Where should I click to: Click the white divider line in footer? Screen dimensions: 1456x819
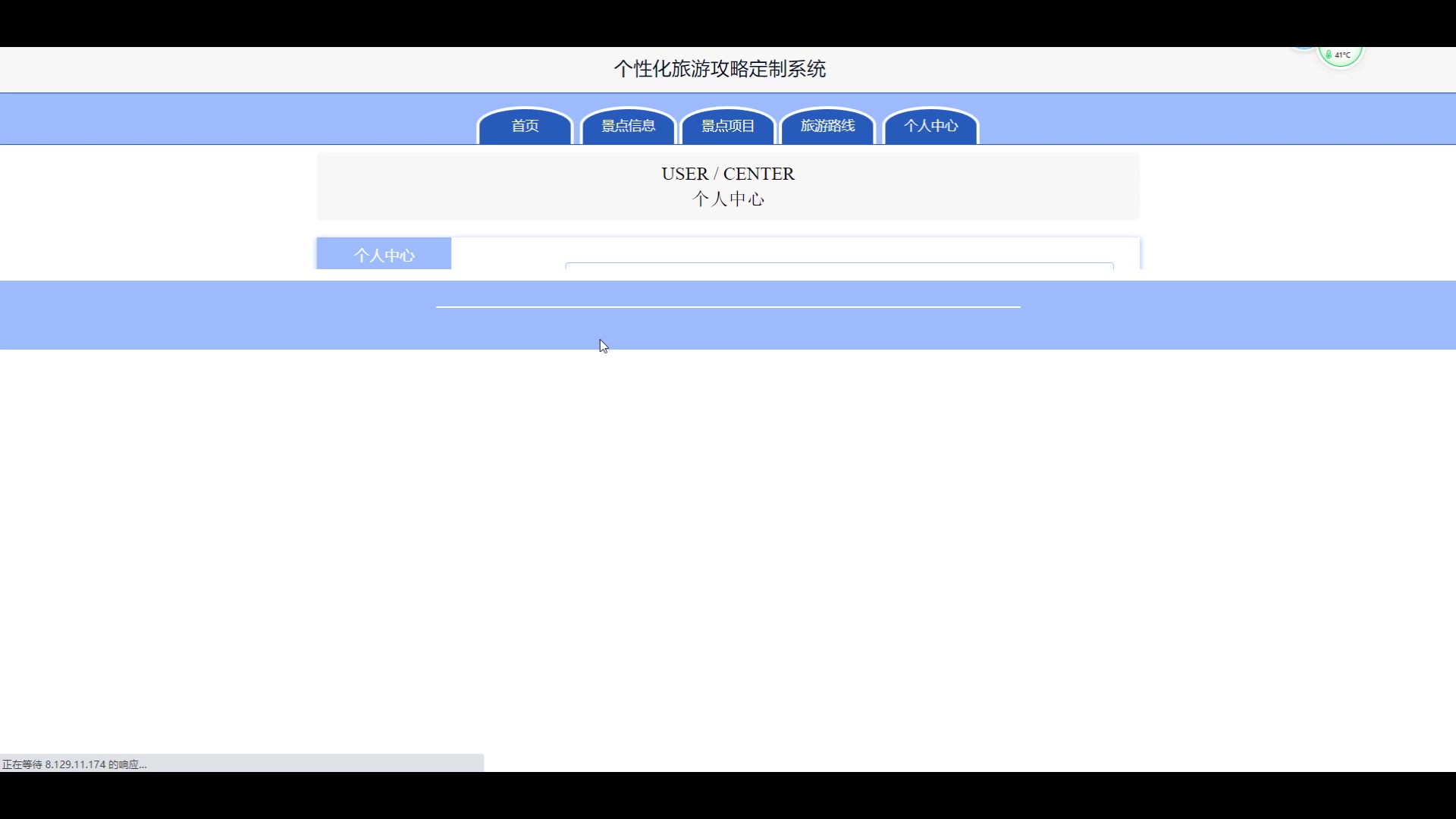click(727, 307)
